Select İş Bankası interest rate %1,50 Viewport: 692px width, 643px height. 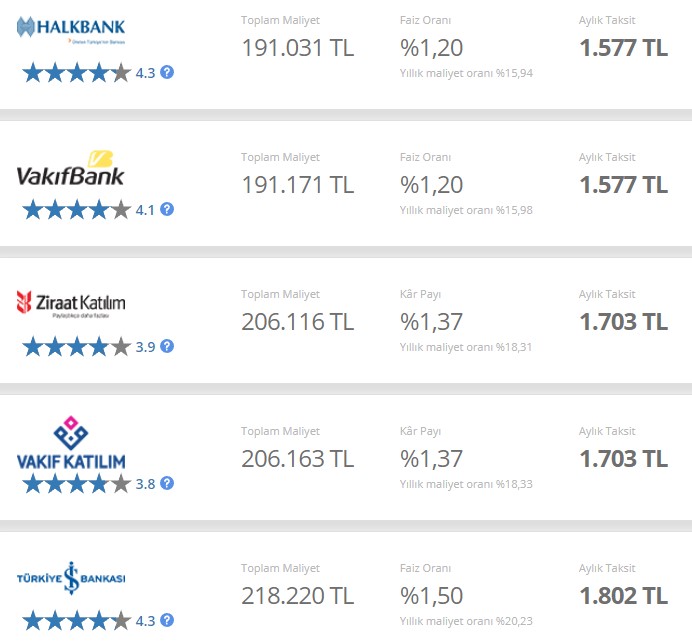pos(431,596)
